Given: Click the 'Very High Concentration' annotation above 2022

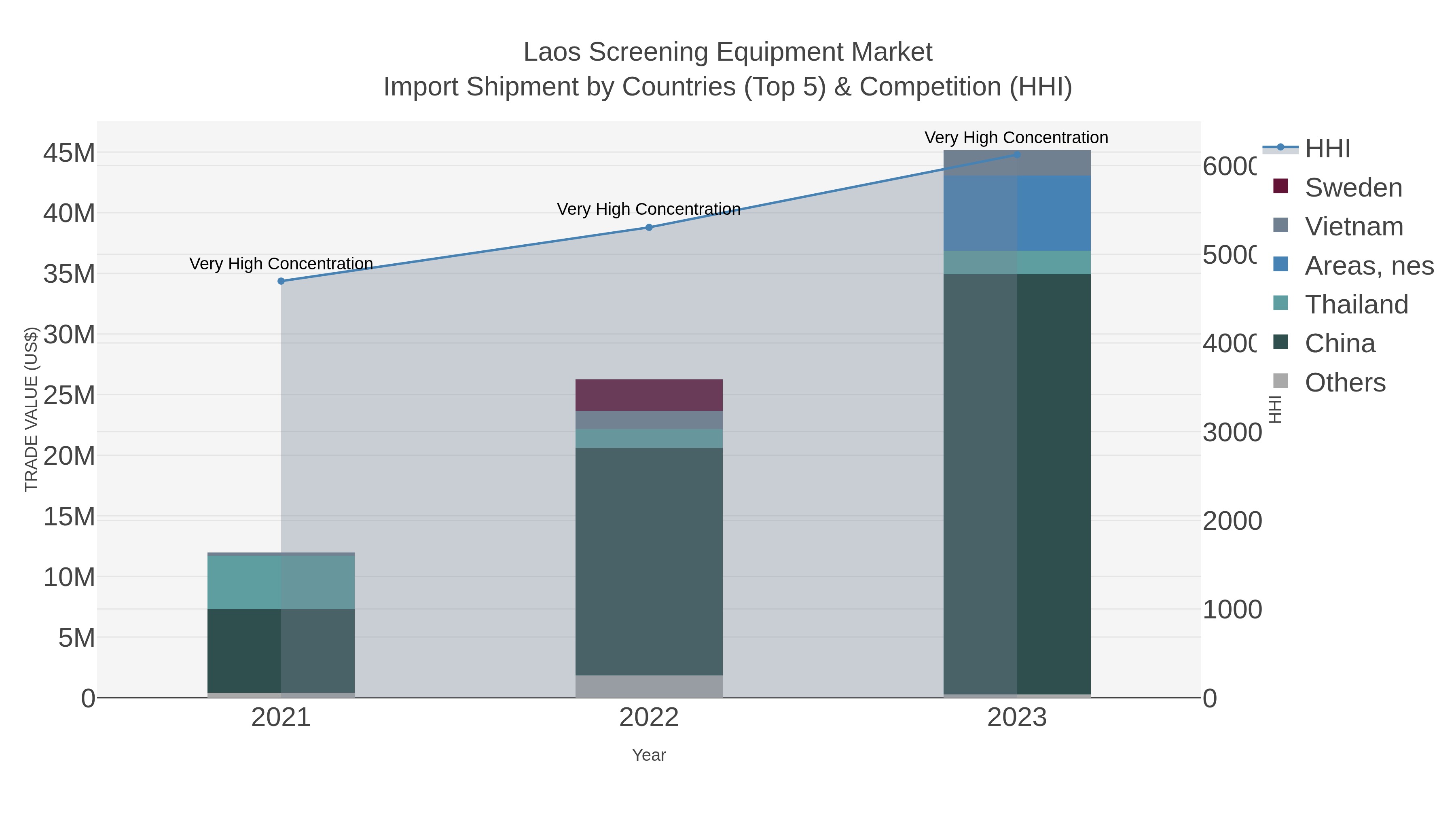Looking at the screenshot, I should coord(649,209).
